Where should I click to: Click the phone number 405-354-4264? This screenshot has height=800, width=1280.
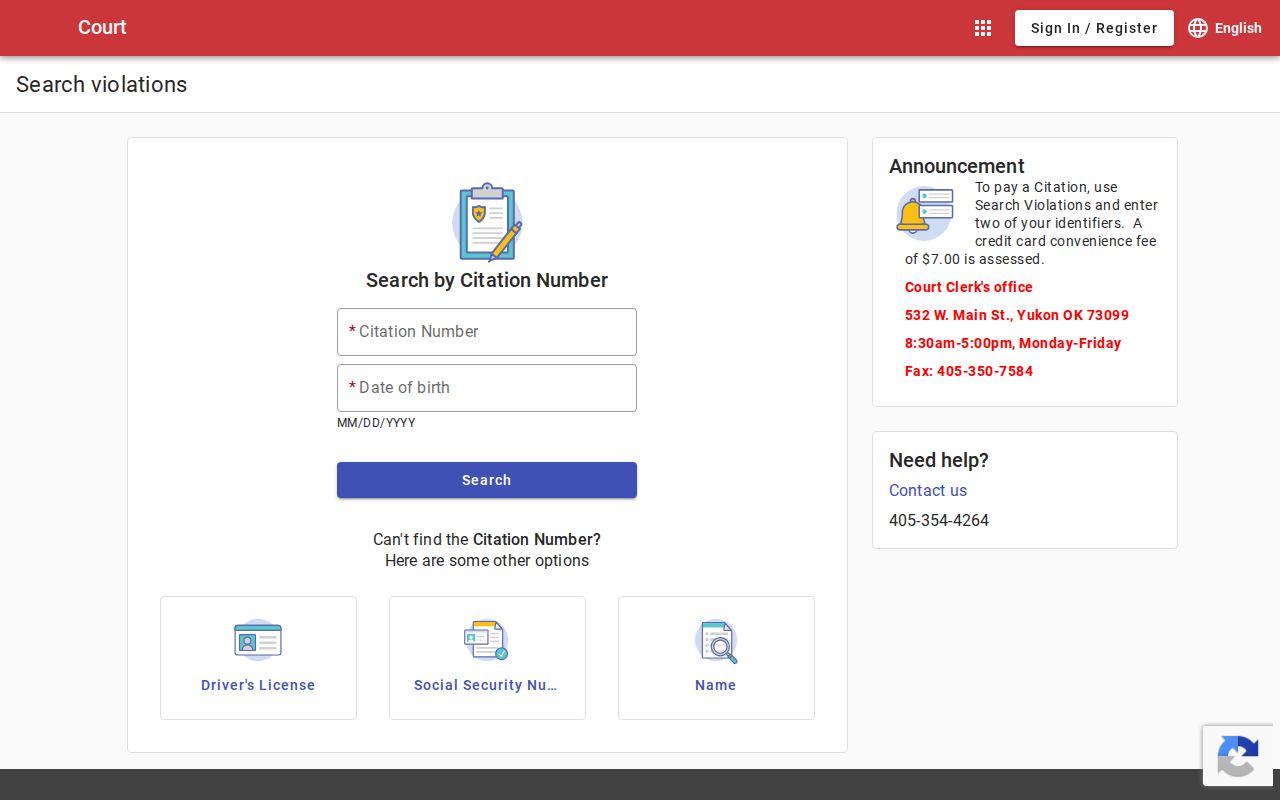[939, 520]
